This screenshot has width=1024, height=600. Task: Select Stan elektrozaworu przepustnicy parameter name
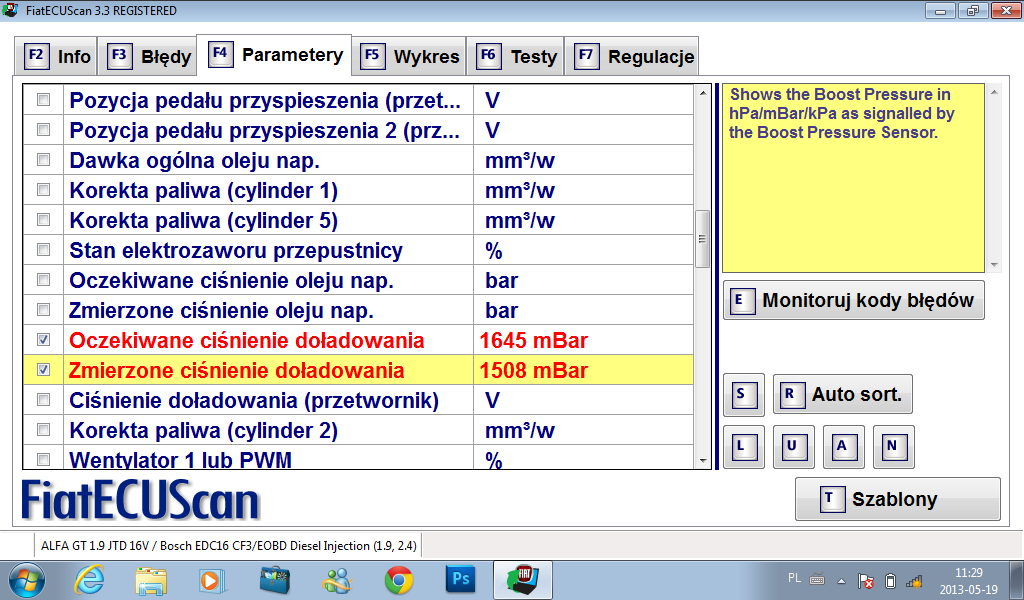(x=236, y=251)
